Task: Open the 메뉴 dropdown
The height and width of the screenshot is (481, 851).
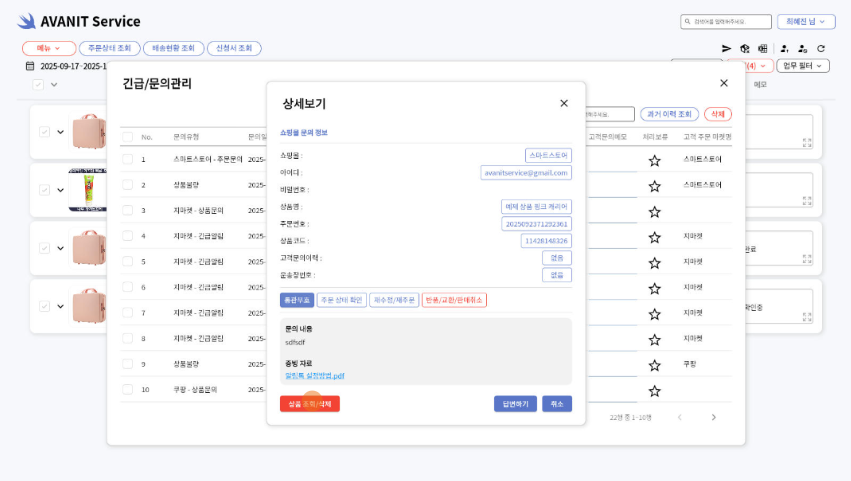Action: [48, 48]
